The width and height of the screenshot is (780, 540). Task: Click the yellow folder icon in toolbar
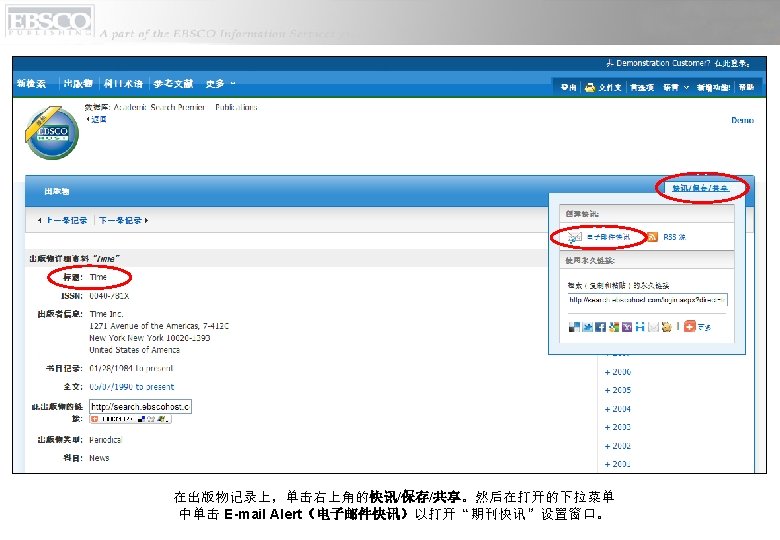point(590,88)
